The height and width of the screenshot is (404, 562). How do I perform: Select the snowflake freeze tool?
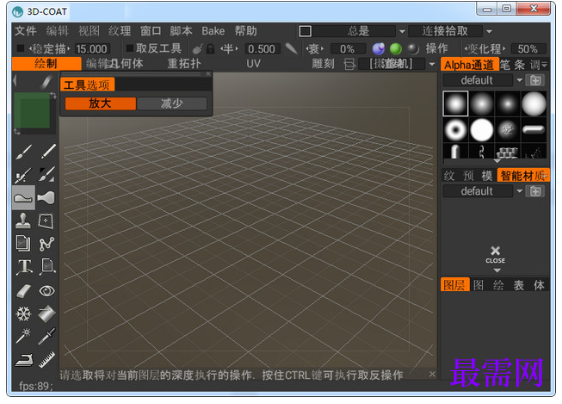point(24,314)
